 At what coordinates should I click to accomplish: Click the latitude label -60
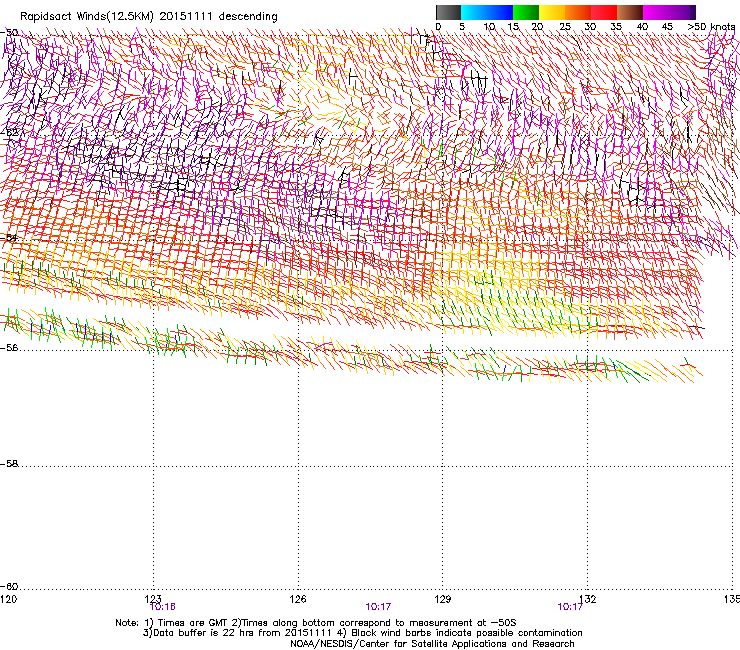pyautogui.click(x=9, y=586)
